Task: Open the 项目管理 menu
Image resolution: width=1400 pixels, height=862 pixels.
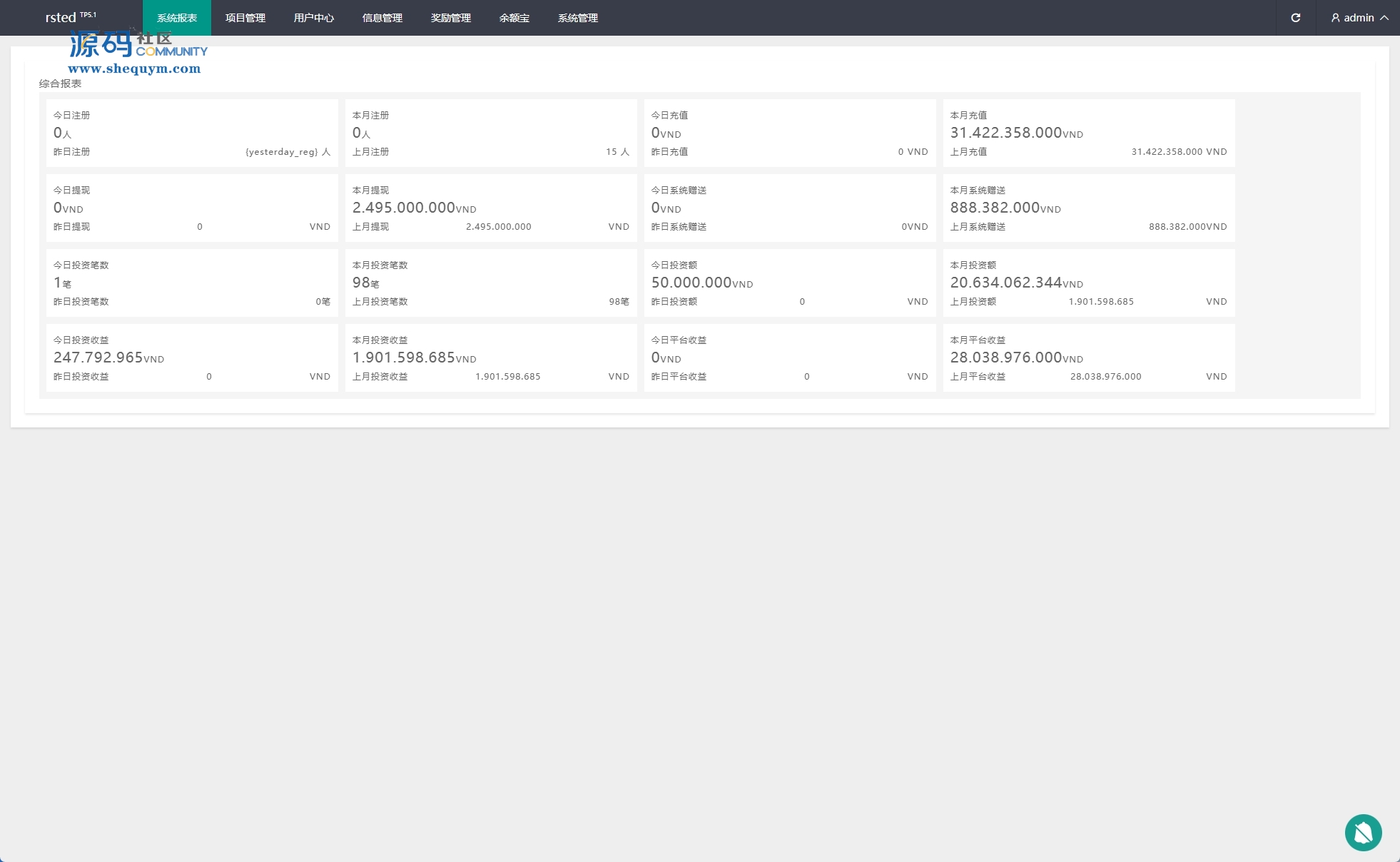Action: tap(245, 18)
